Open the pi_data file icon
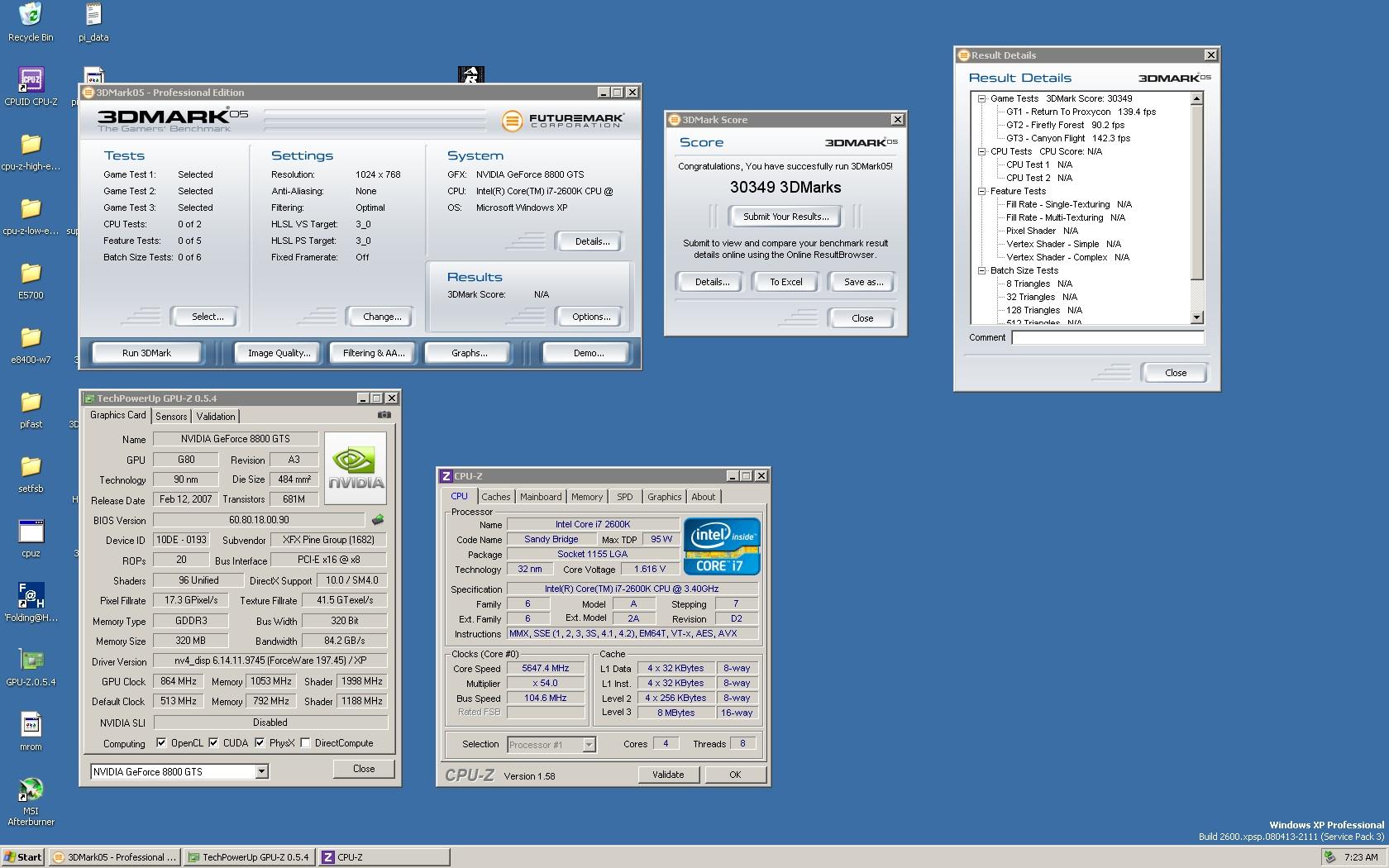The width and height of the screenshot is (1389, 868). coord(93,22)
